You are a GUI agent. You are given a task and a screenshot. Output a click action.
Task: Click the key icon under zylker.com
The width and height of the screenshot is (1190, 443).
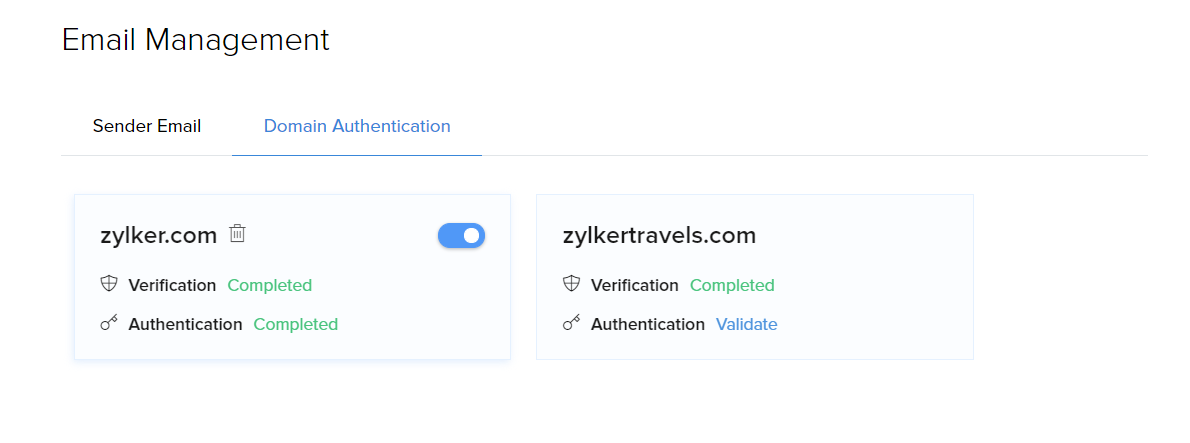pos(109,324)
